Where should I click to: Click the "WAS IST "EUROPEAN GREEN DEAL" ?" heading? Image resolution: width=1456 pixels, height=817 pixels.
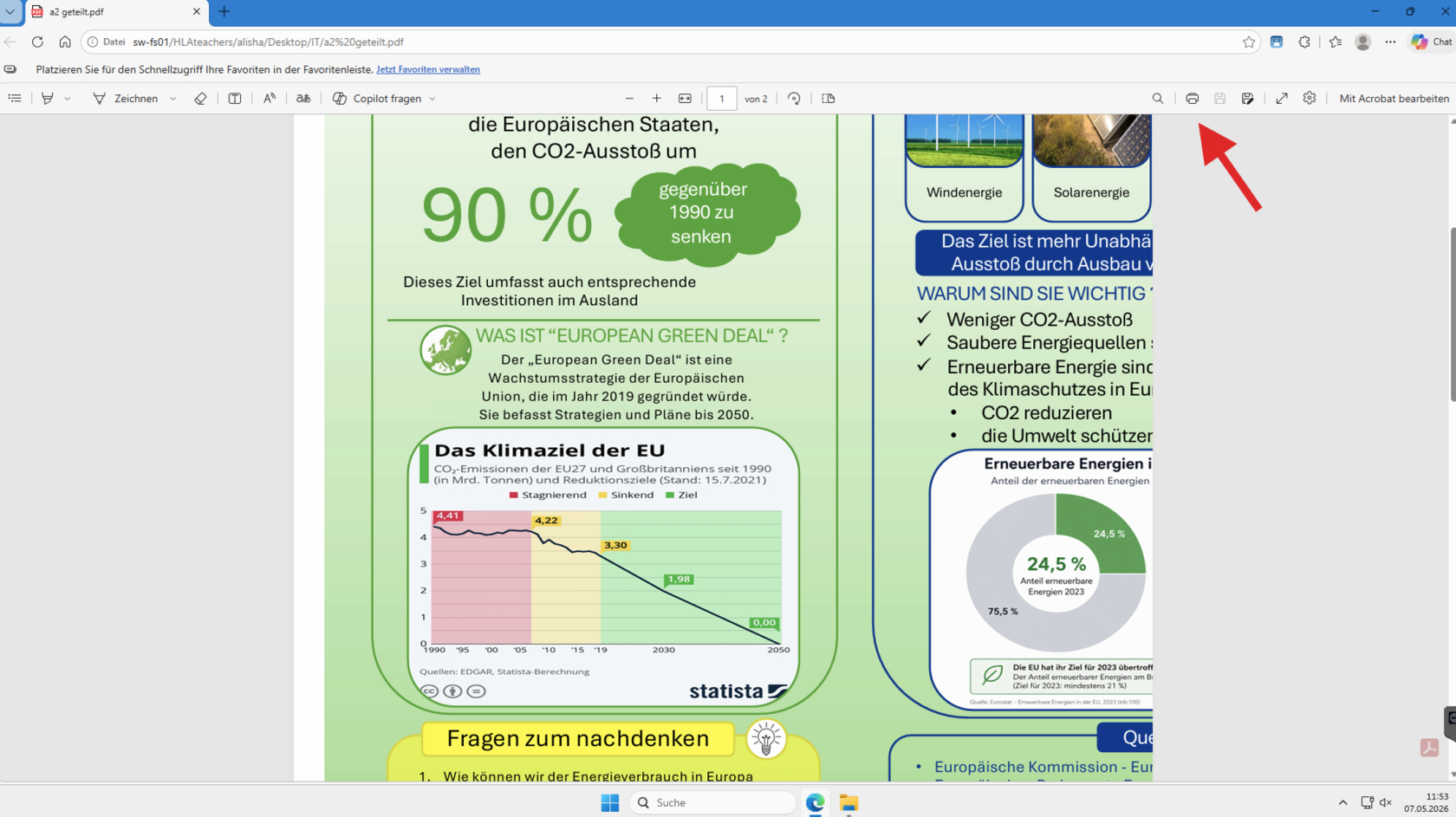tap(632, 336)
